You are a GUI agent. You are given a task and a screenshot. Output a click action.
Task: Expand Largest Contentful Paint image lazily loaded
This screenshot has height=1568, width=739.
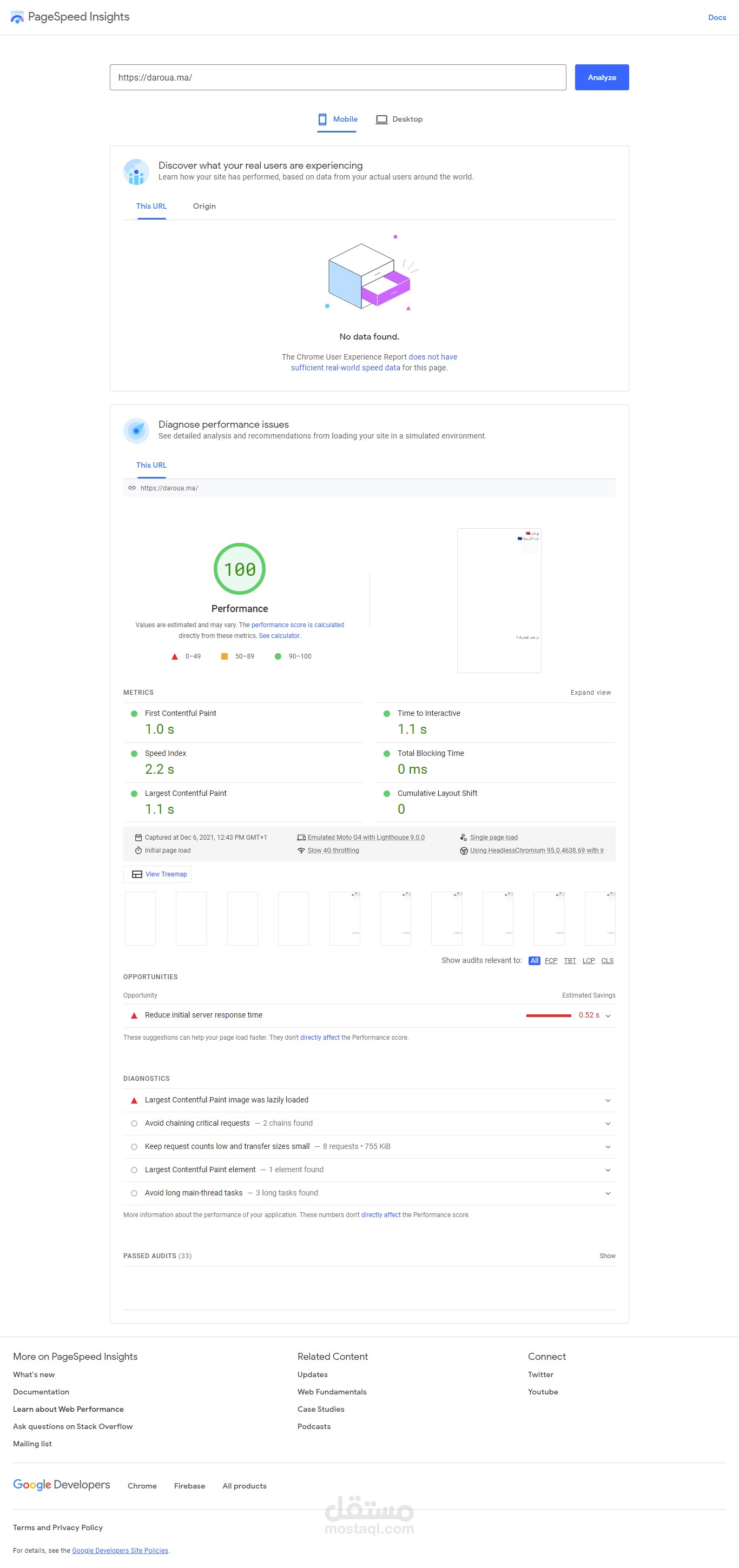click(x=608, y=1100)
